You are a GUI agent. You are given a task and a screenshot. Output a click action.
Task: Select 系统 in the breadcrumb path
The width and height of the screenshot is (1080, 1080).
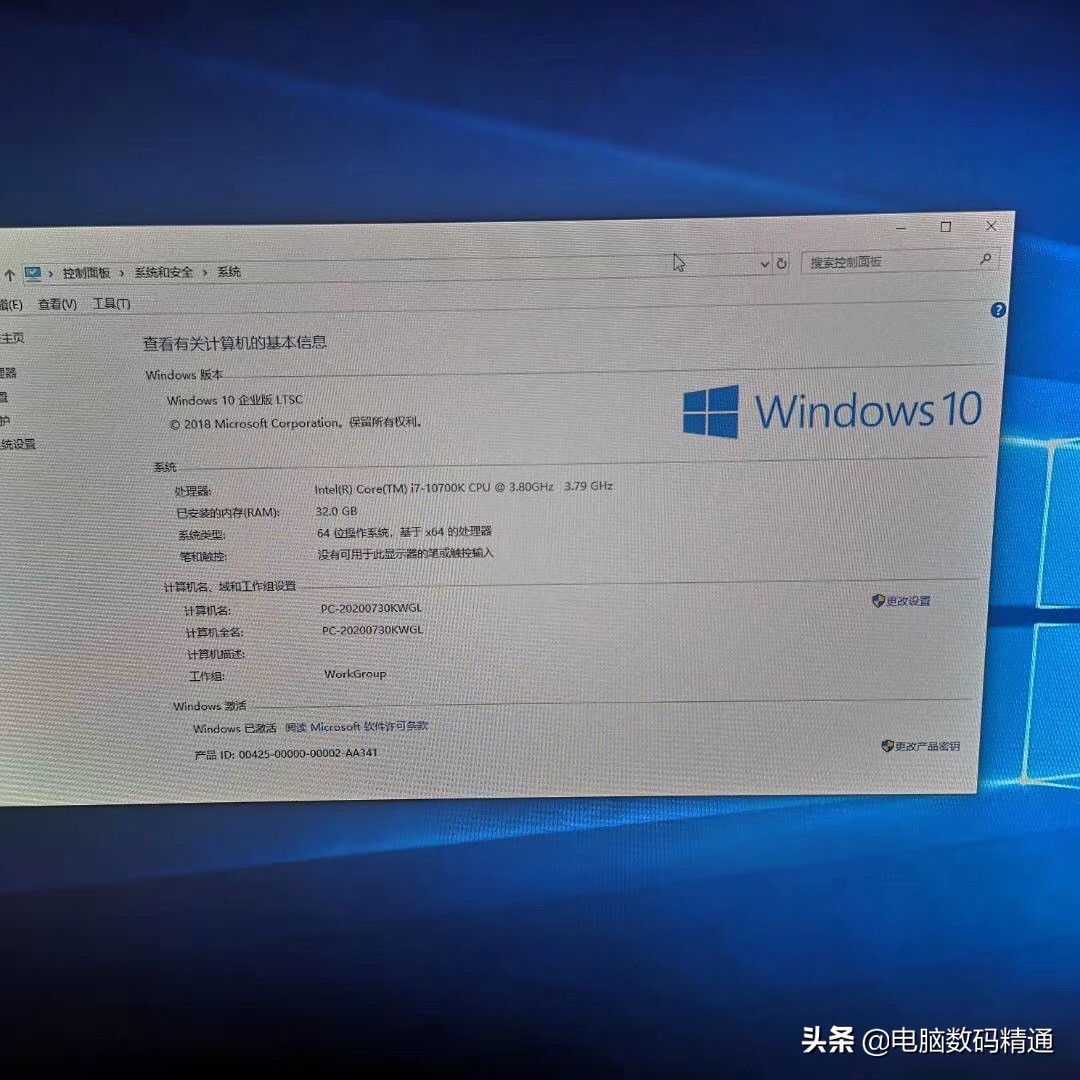229,271
